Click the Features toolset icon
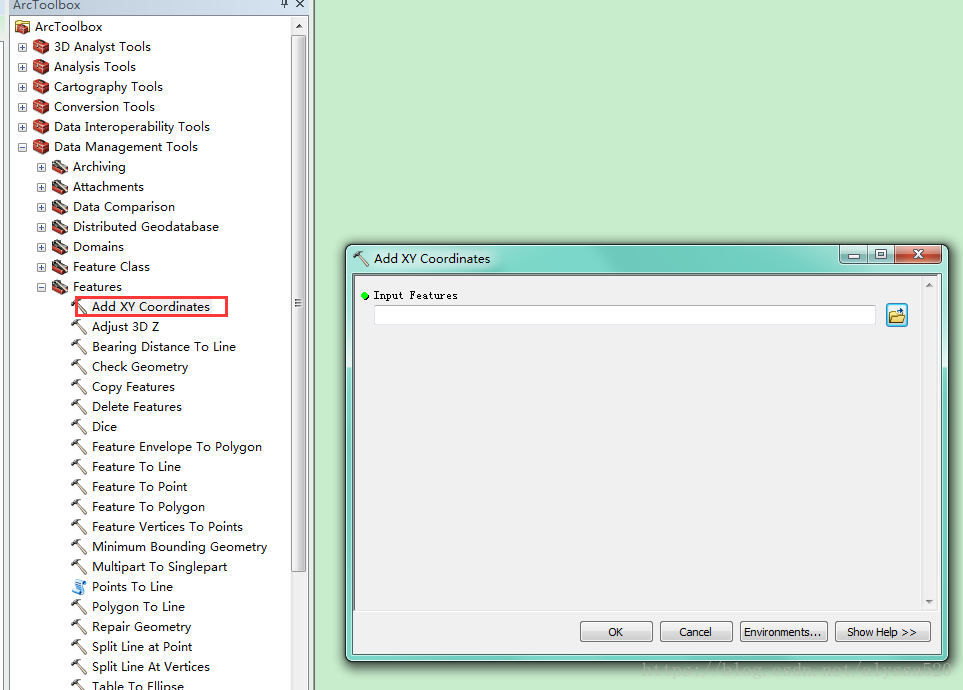 pyautogui.click(x=60, y=287)
